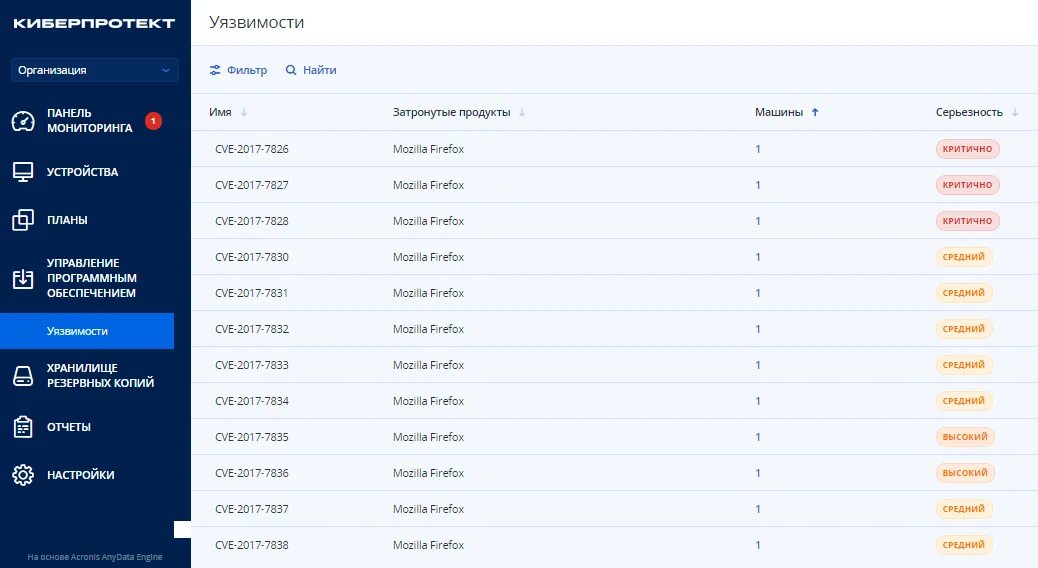Click ВЫСОКИЙ badge of CVE-2017-7835
Screen dimensions: 1038x568
pos(965,437)
